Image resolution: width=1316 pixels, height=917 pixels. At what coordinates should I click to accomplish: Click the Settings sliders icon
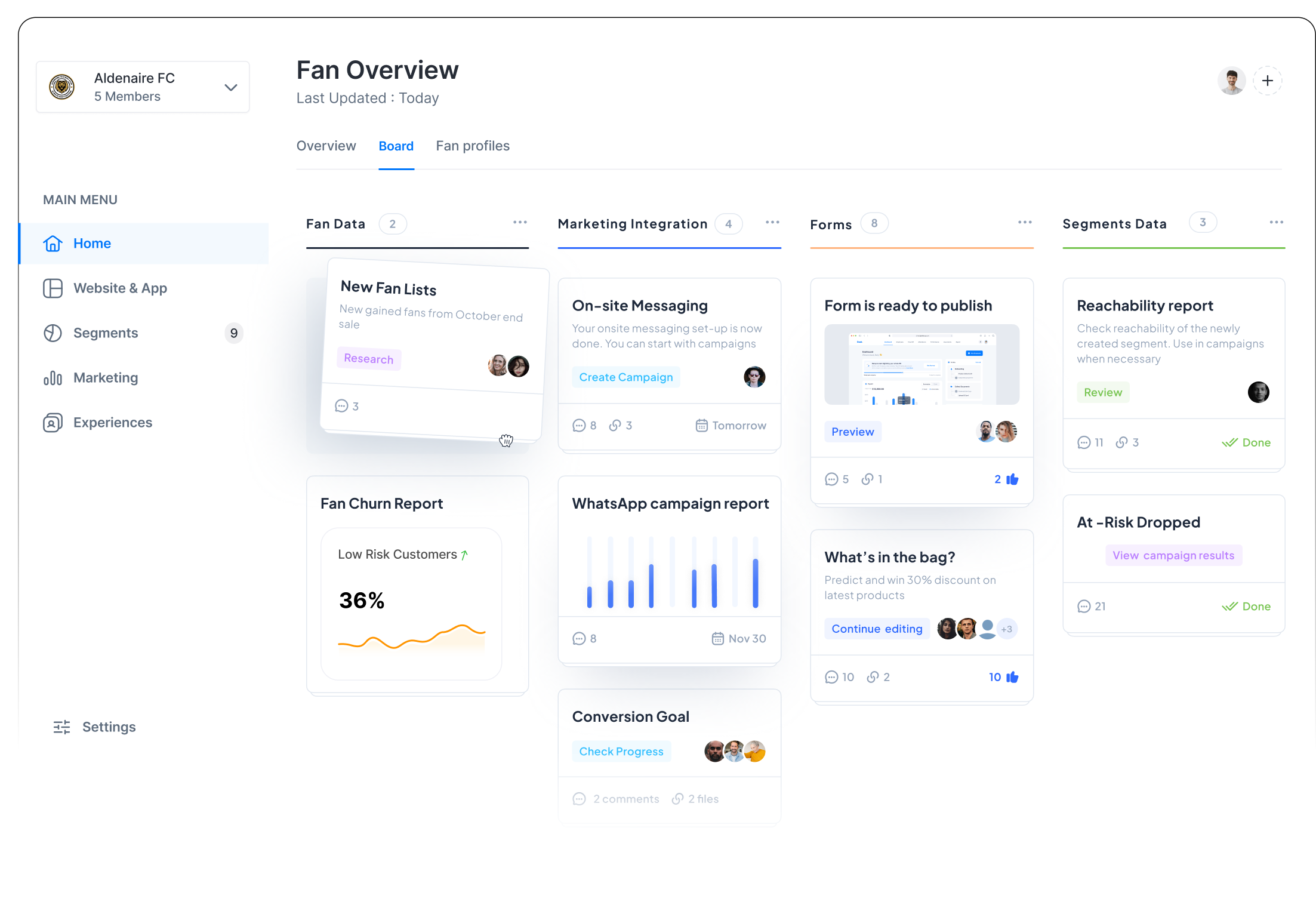61,727
